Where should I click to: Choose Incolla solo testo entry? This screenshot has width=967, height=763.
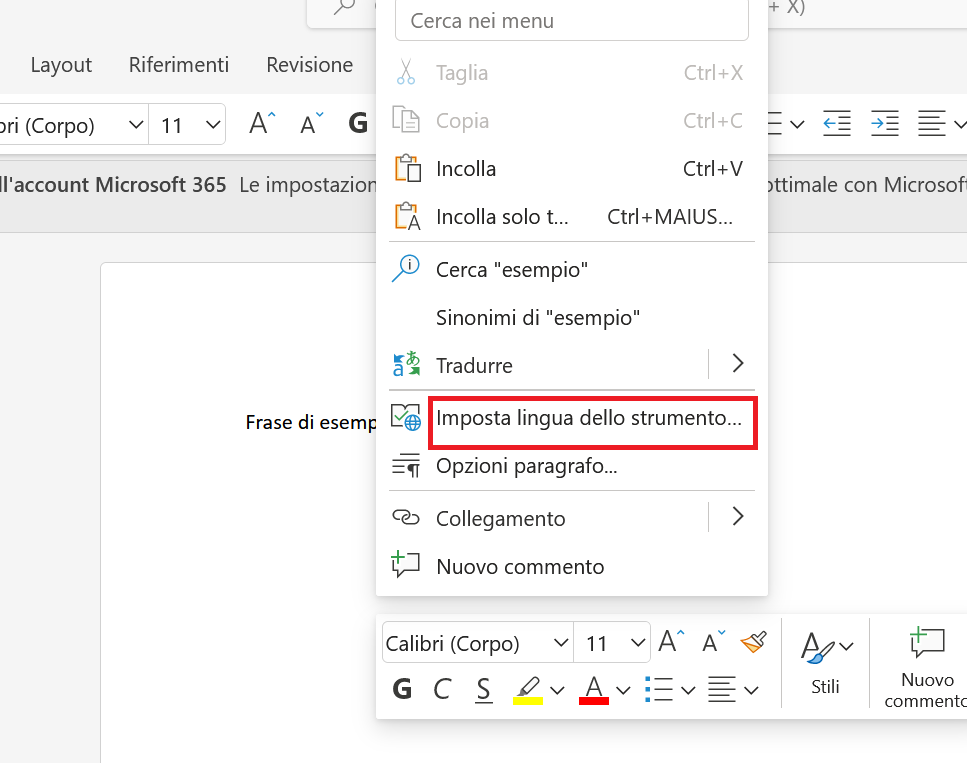(572, 217)
